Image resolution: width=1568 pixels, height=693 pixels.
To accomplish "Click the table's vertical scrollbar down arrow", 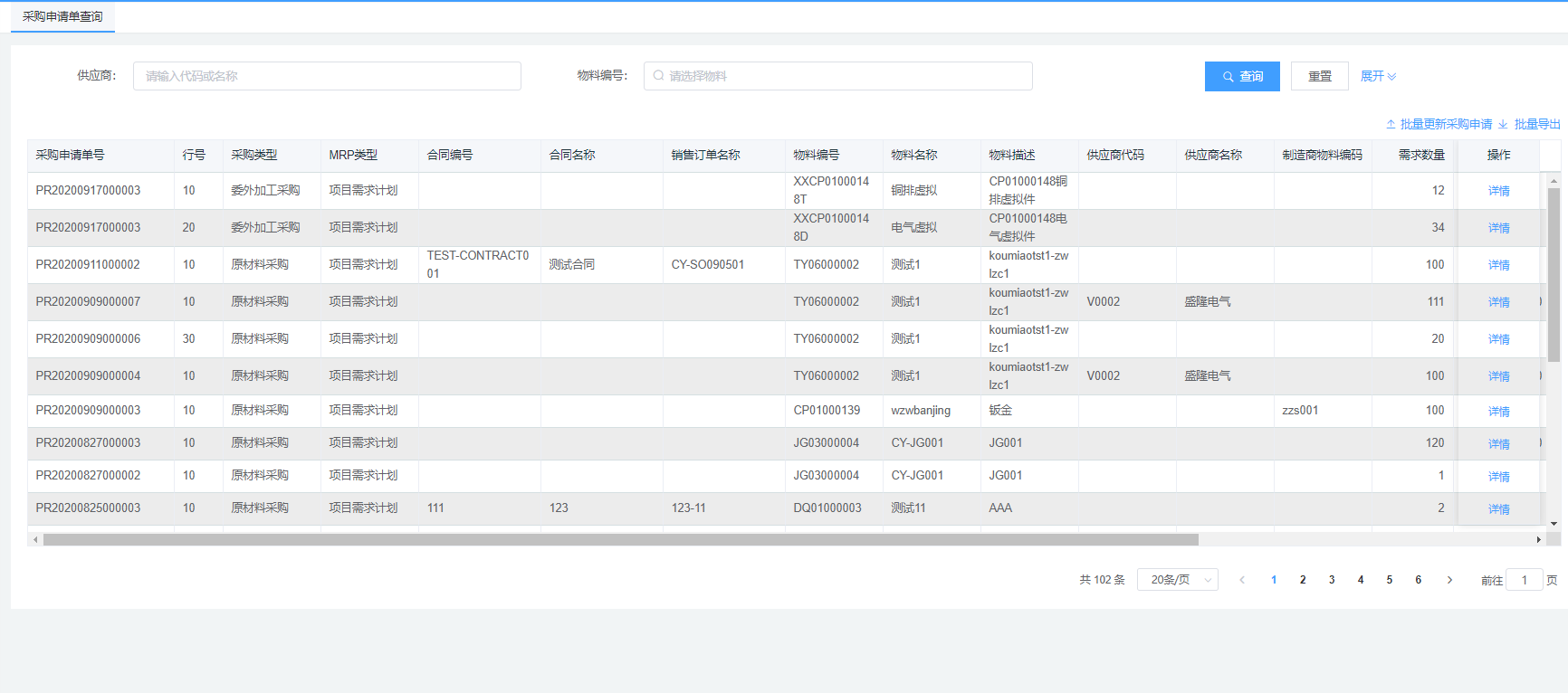I will pyautogui.click(x=1554, y=524).
